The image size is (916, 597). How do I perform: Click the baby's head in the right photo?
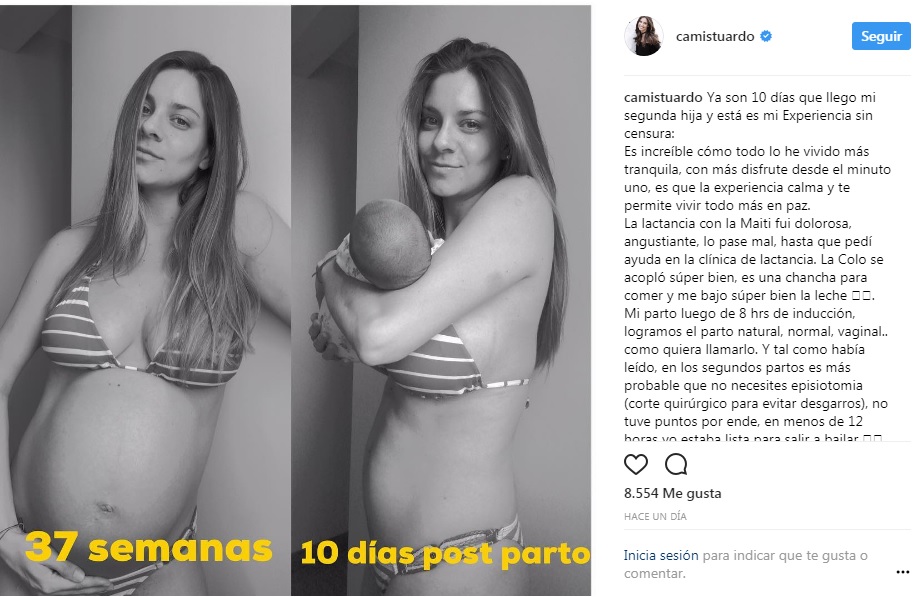pos(389,244)
